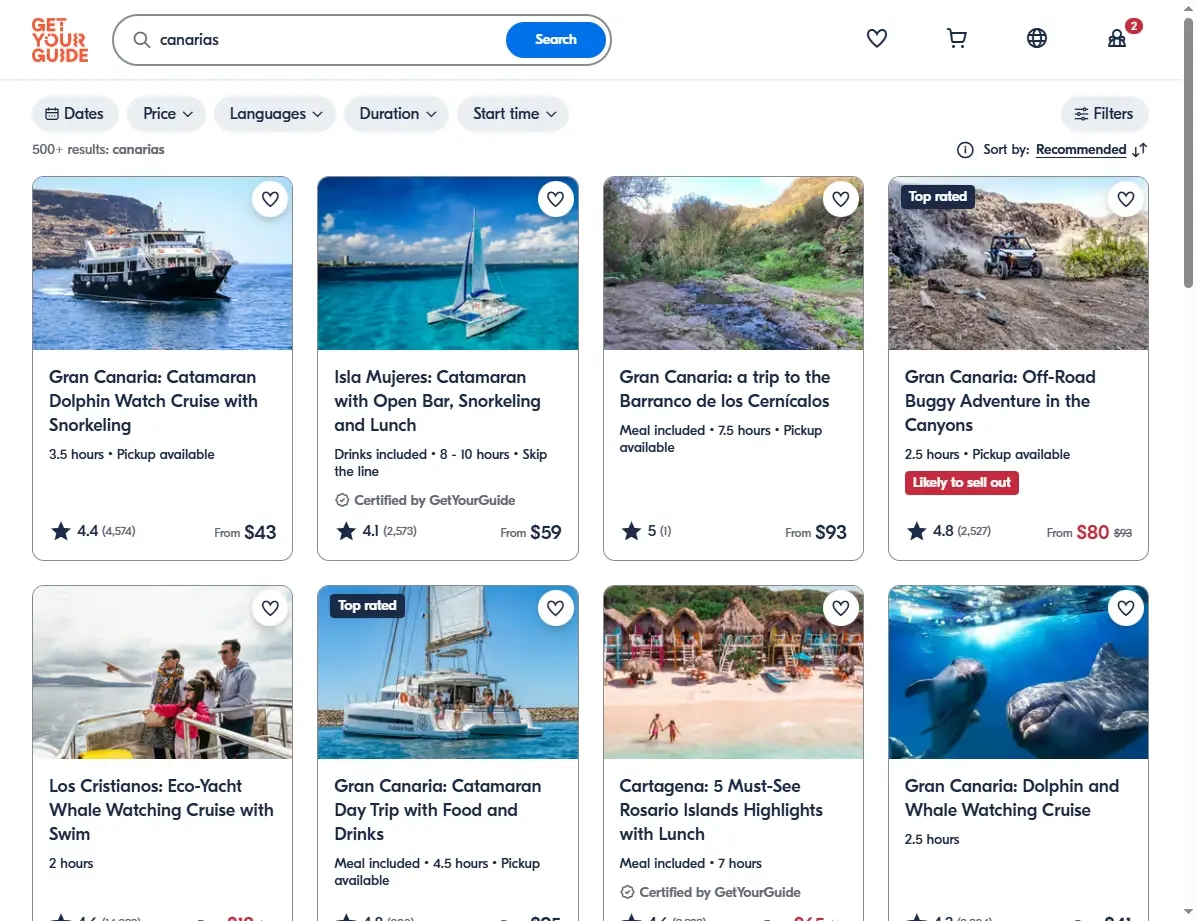The image size is (1196, 921).
Task: Open the GetYourGuide home logo
Action: click(59, 40)
